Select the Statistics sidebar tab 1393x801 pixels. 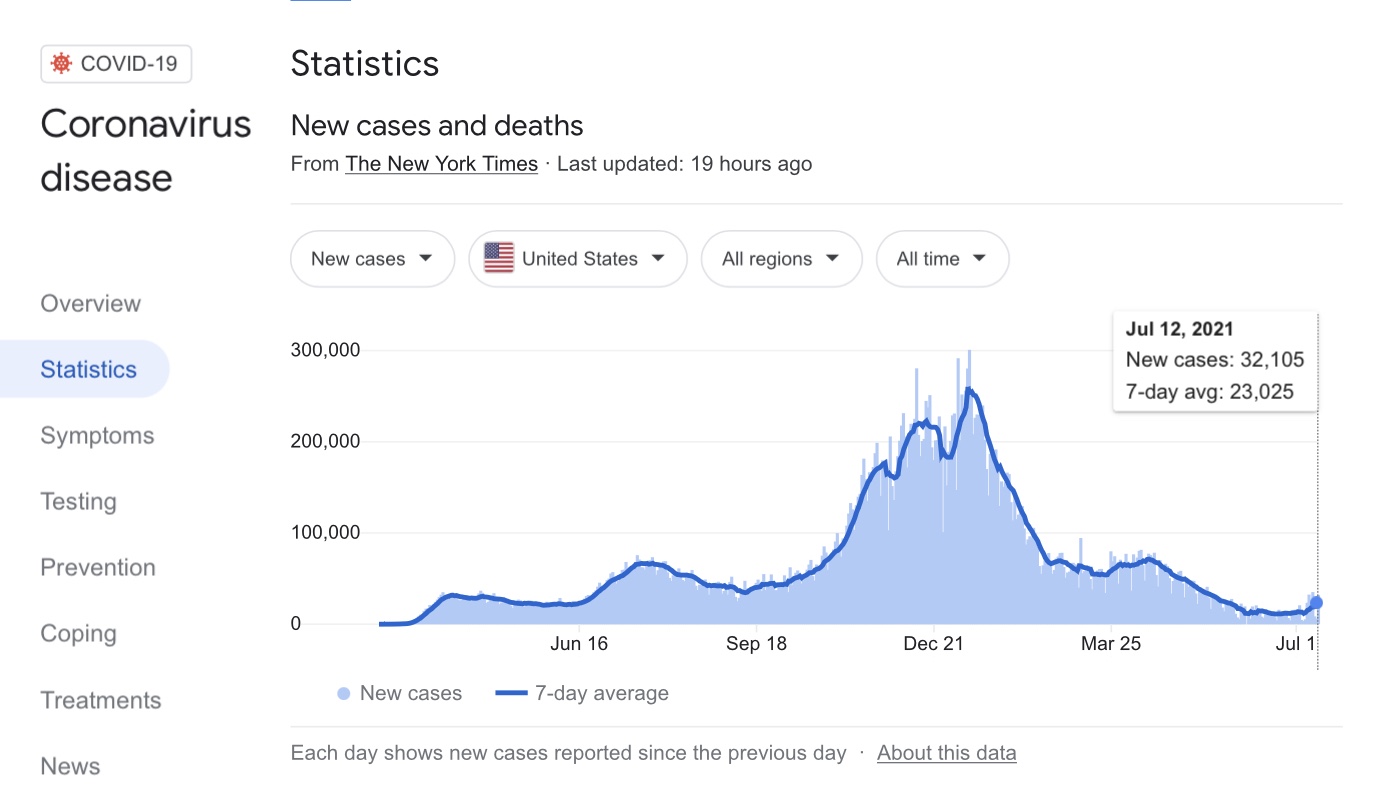(88, 370)
